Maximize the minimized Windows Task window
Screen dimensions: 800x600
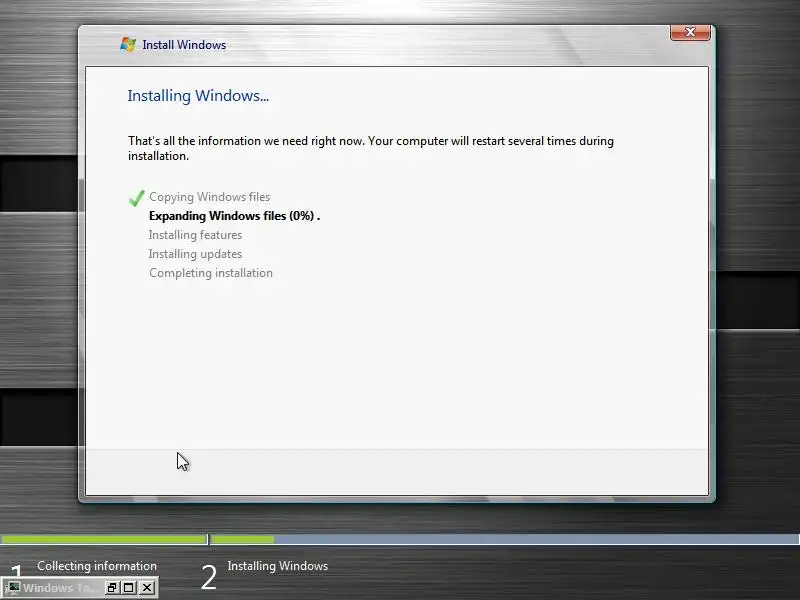point(129,587)
